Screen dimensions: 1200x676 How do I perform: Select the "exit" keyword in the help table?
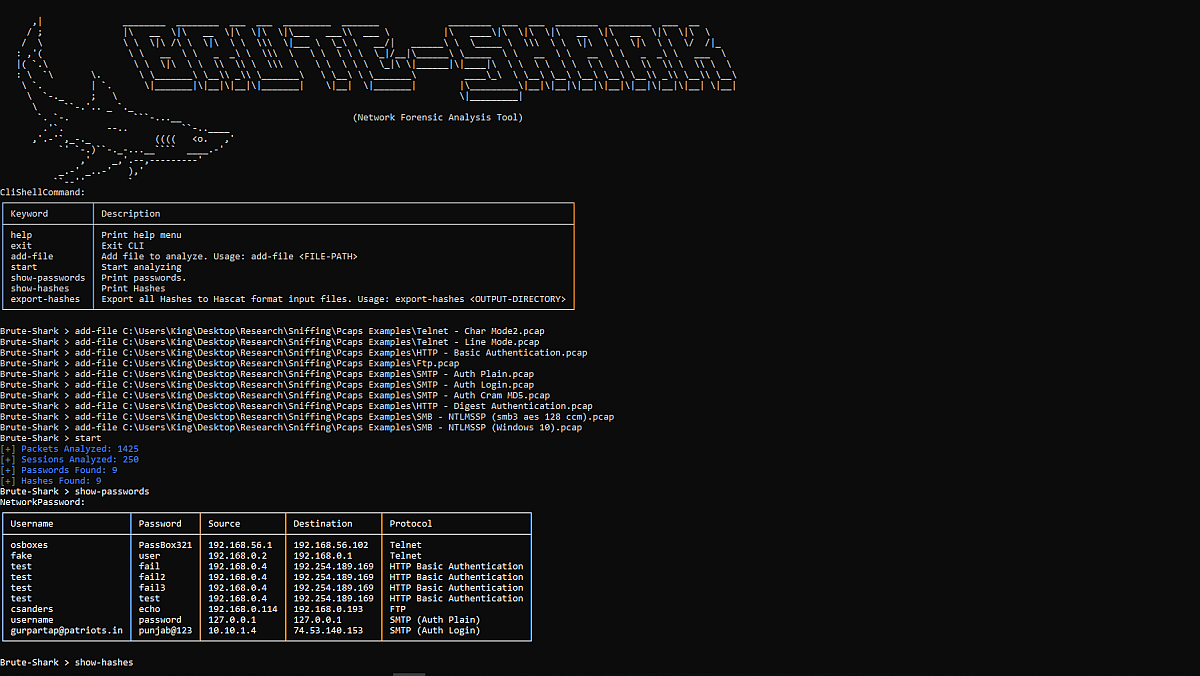click(x=21, y=245)
